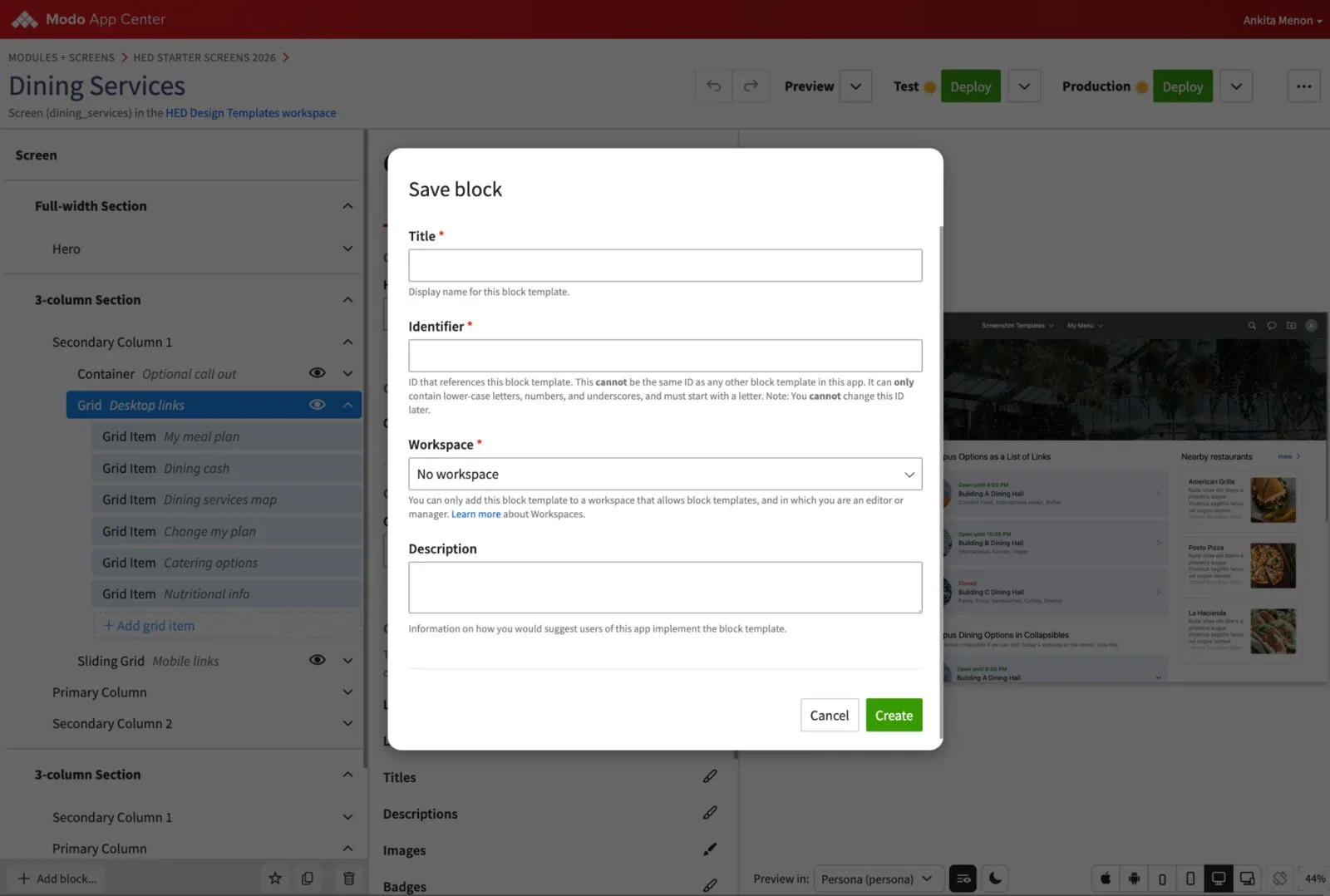Toggle the preview visibility list button
Image resolution: width=1330 pixels, height=896 pixels.
tap(963, 879)
